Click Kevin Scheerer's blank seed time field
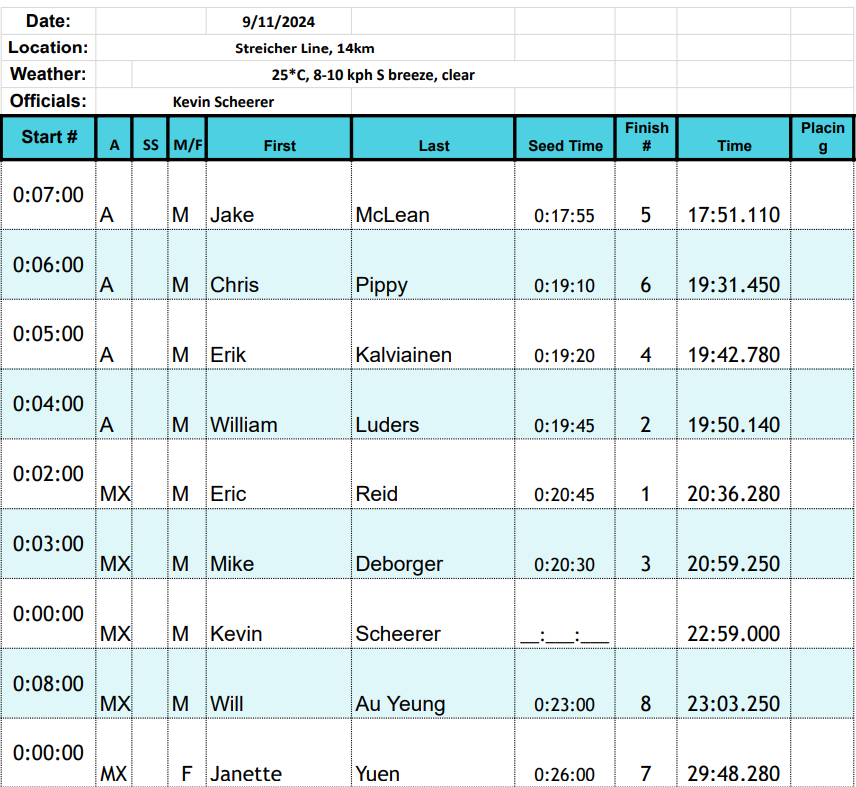 click(564, 614)
